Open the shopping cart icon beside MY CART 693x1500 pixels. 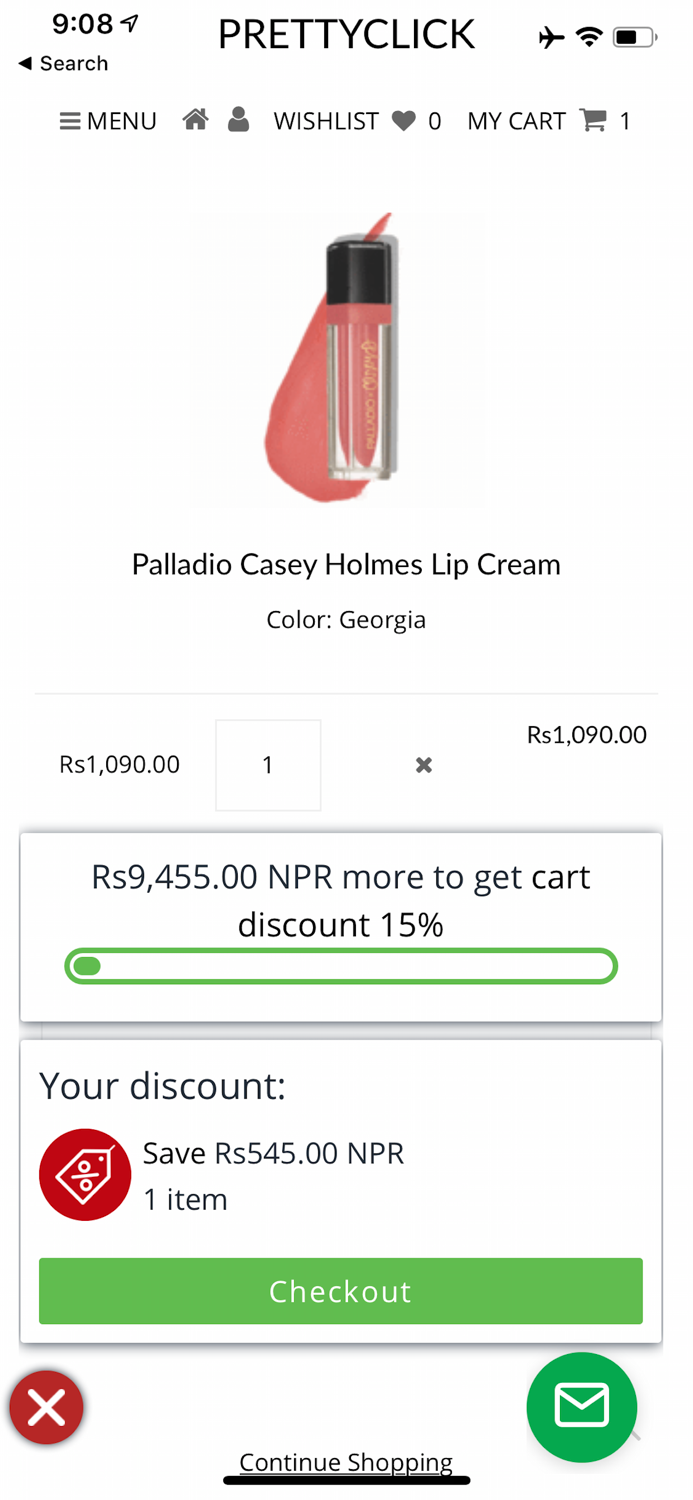click(594, 120)
